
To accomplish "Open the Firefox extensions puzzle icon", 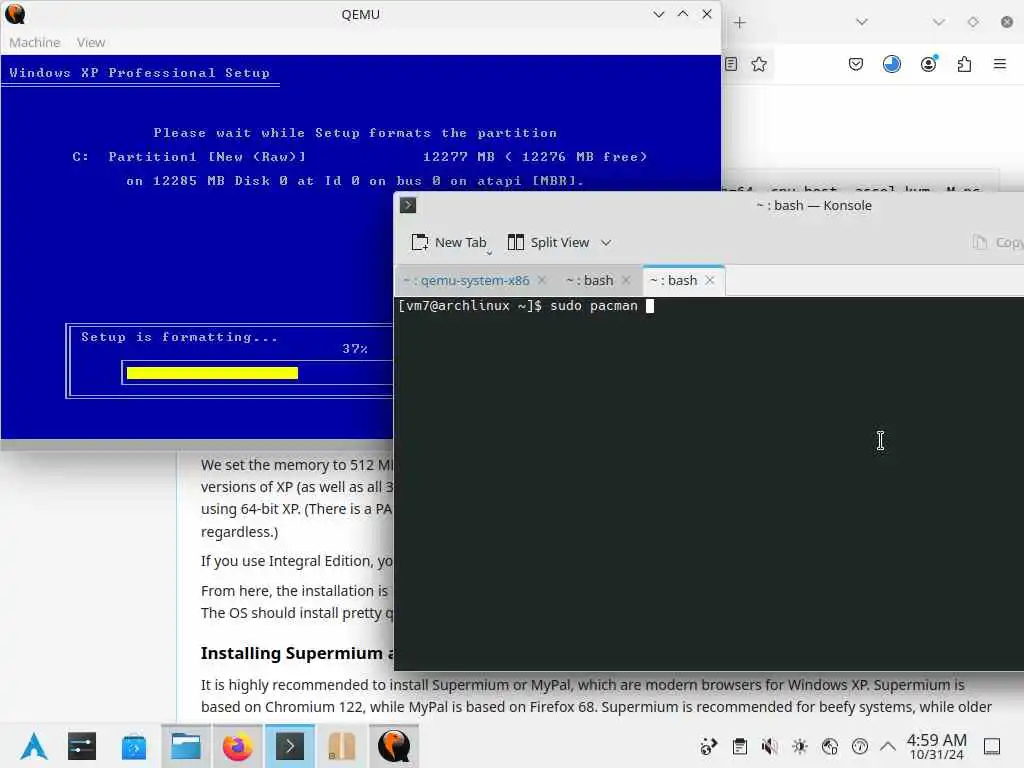I will 965,64.
